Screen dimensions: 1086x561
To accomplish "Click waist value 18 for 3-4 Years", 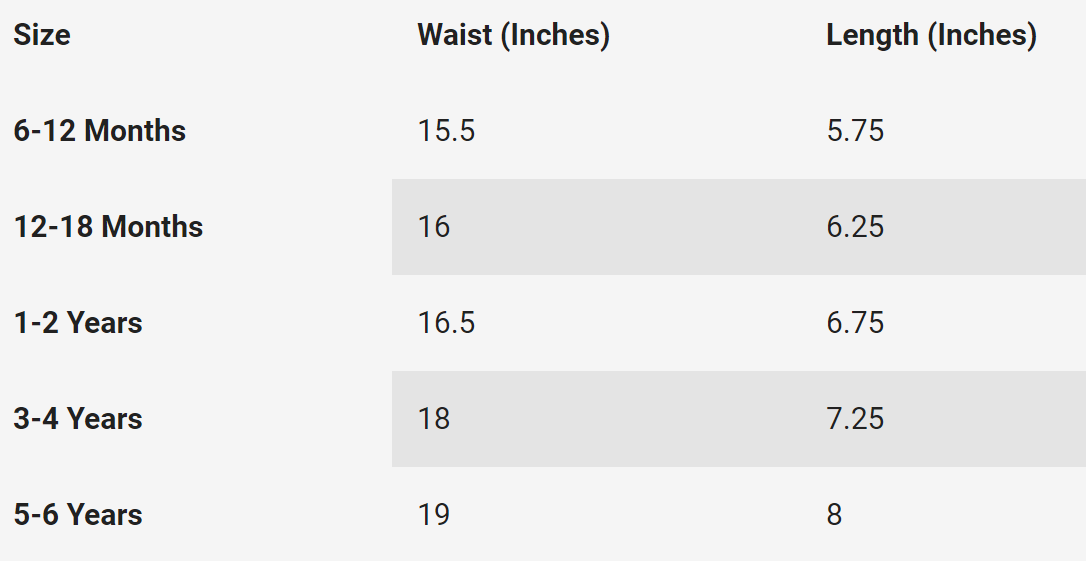I will pos(434,419).
